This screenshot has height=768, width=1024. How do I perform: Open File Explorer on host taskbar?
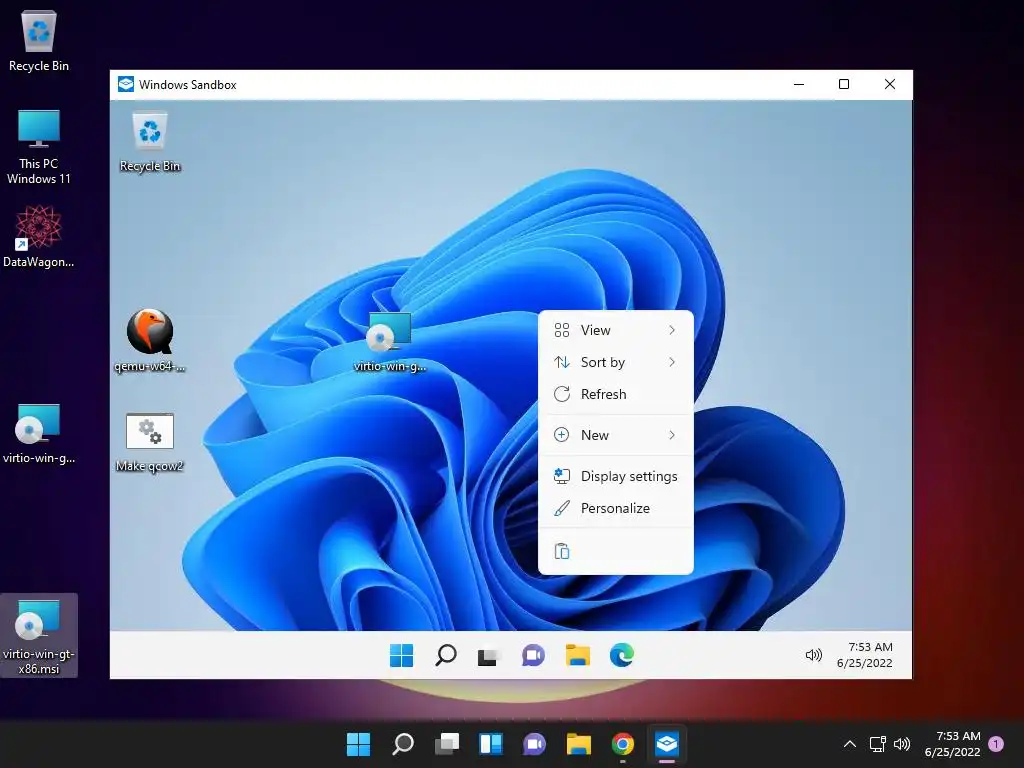click(x=579, y=744)
